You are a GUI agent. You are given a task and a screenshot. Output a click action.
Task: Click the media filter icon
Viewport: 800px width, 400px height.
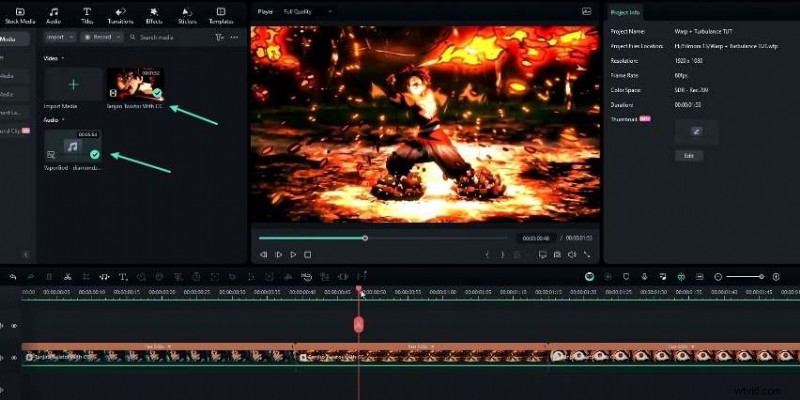point(219,37)
